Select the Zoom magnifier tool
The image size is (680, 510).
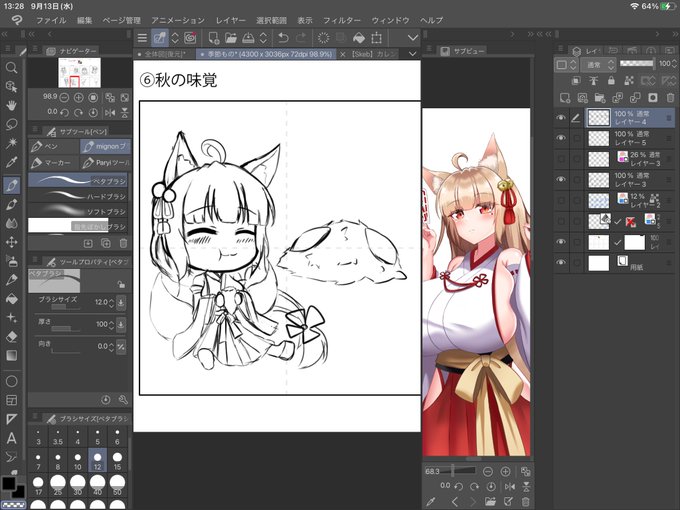(12, 68)
